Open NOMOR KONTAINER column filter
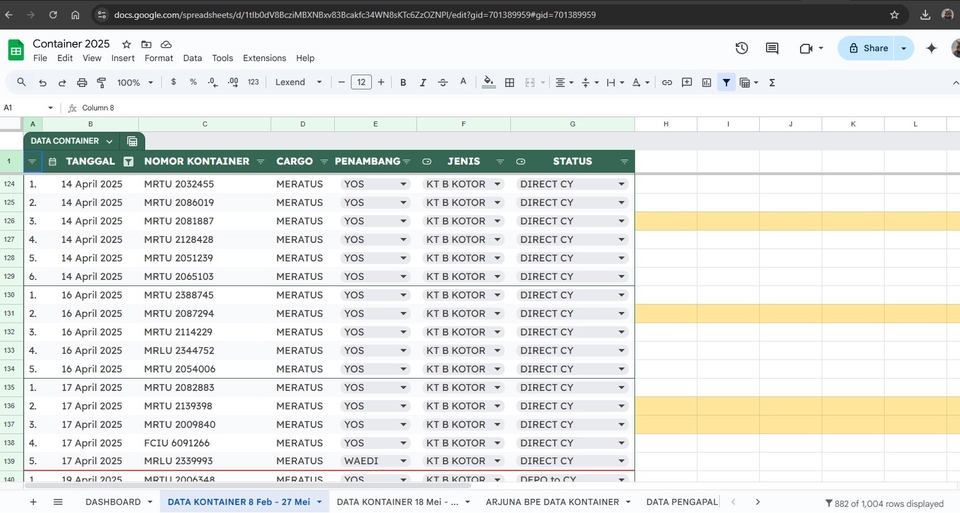Screen dimensions: 960x513 tap(260, 162)
